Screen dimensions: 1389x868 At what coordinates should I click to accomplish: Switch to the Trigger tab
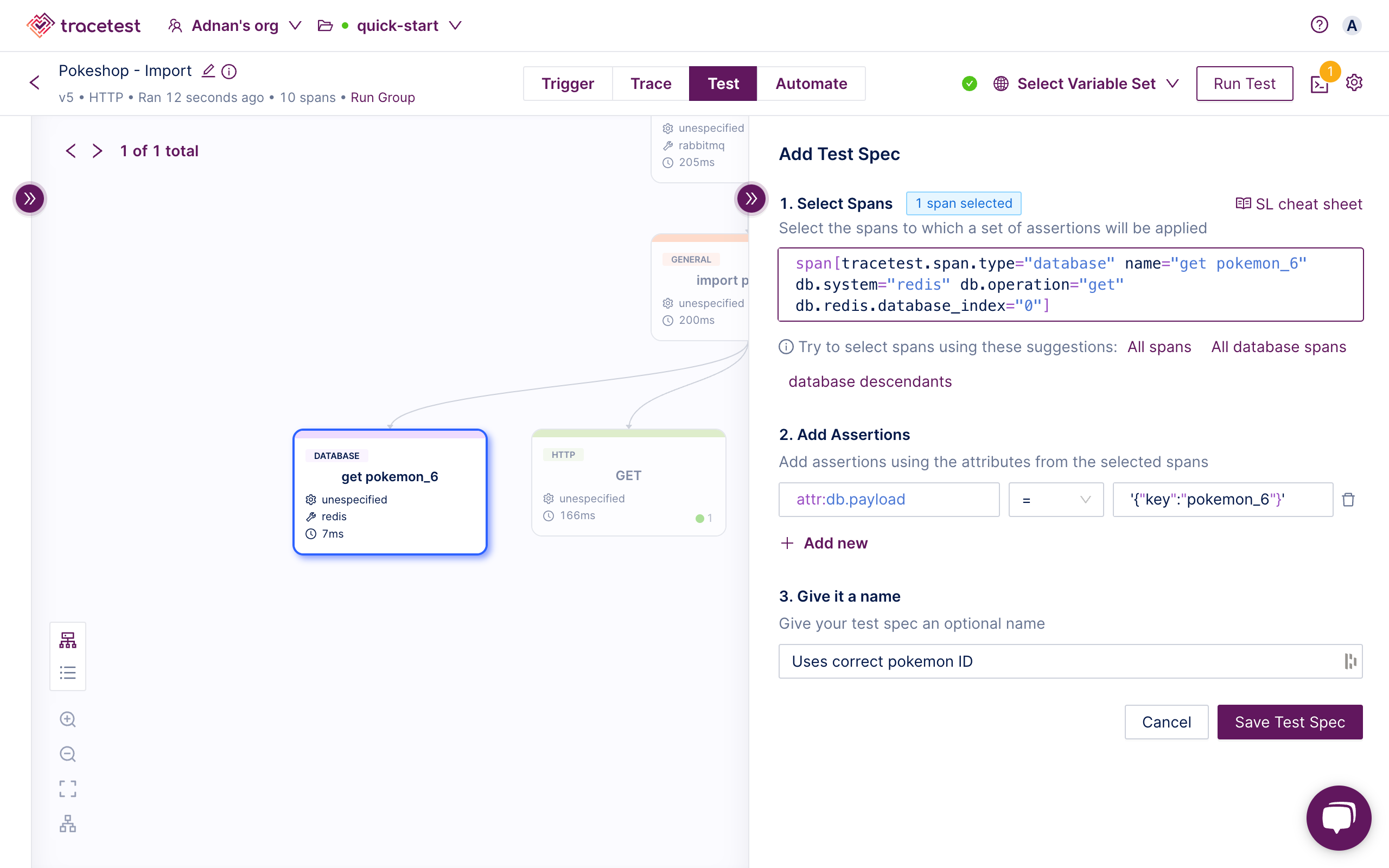[568, 84]
